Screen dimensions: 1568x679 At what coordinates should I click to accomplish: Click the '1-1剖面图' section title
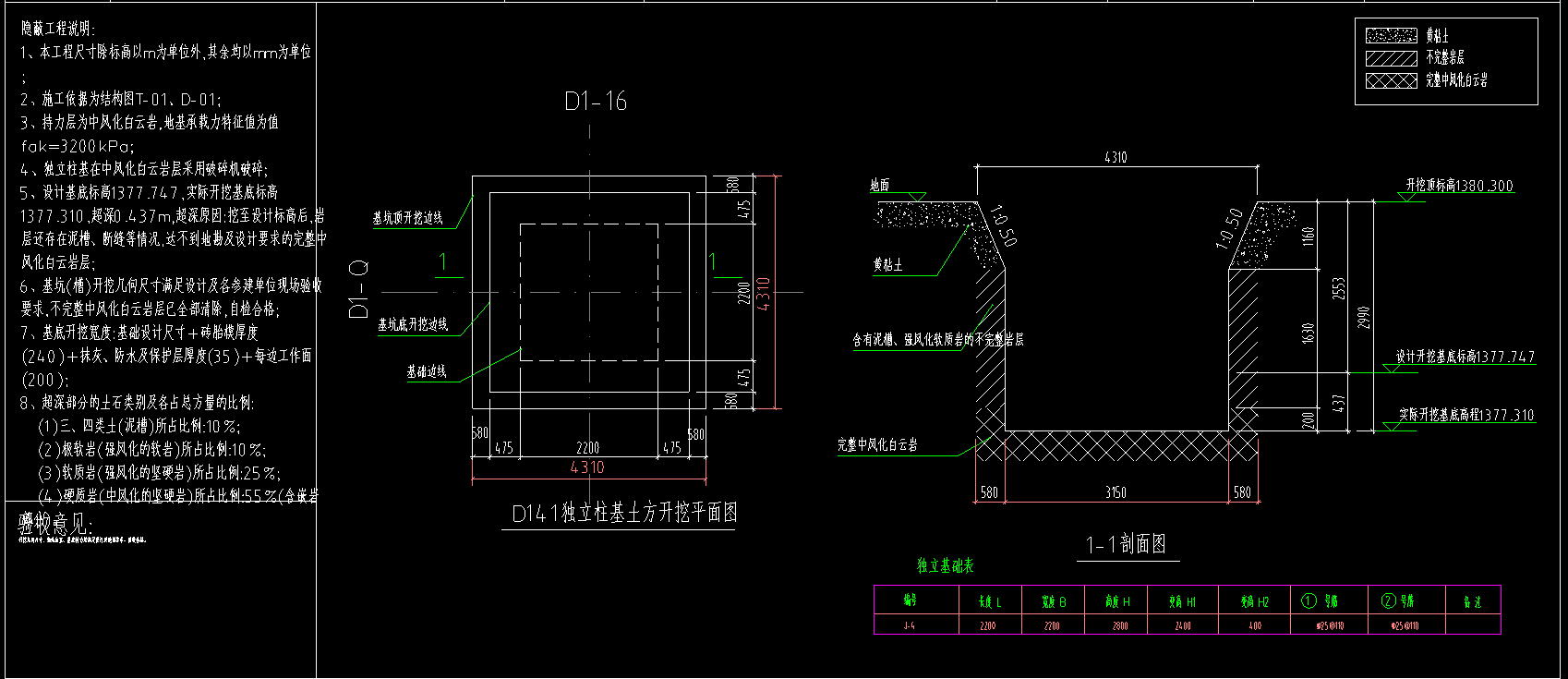click(x=1126, y=545)
